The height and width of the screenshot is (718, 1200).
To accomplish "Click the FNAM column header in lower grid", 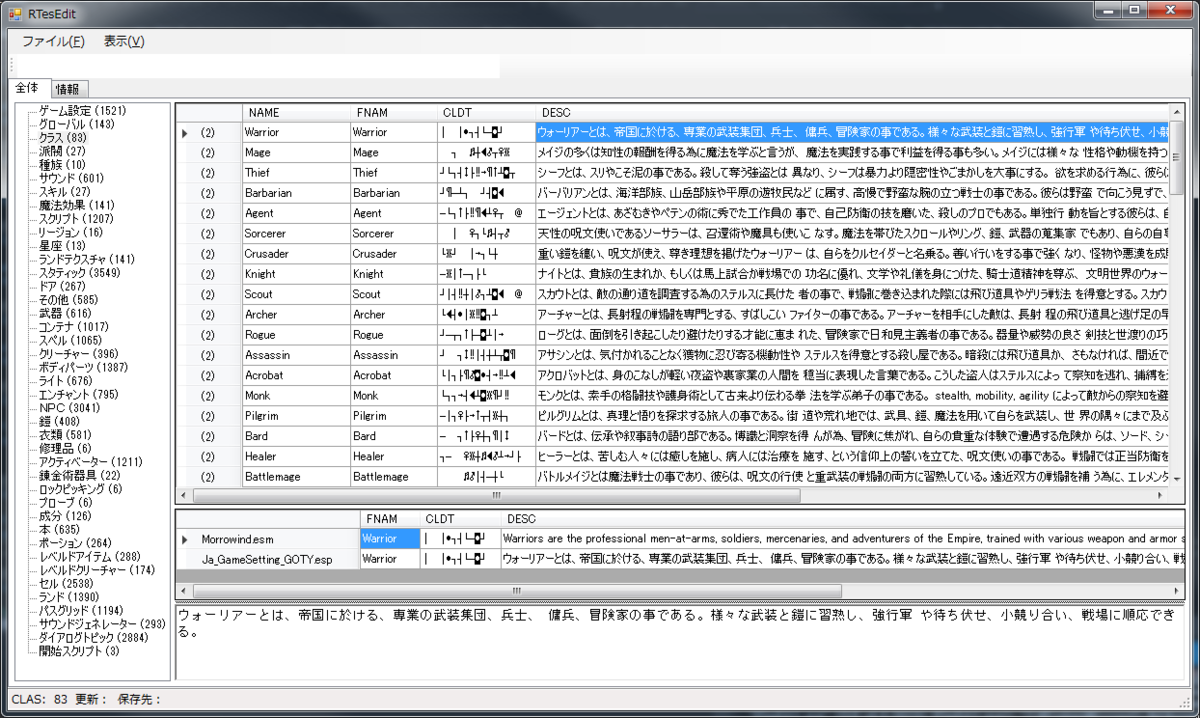I will (x=388, y=519).
